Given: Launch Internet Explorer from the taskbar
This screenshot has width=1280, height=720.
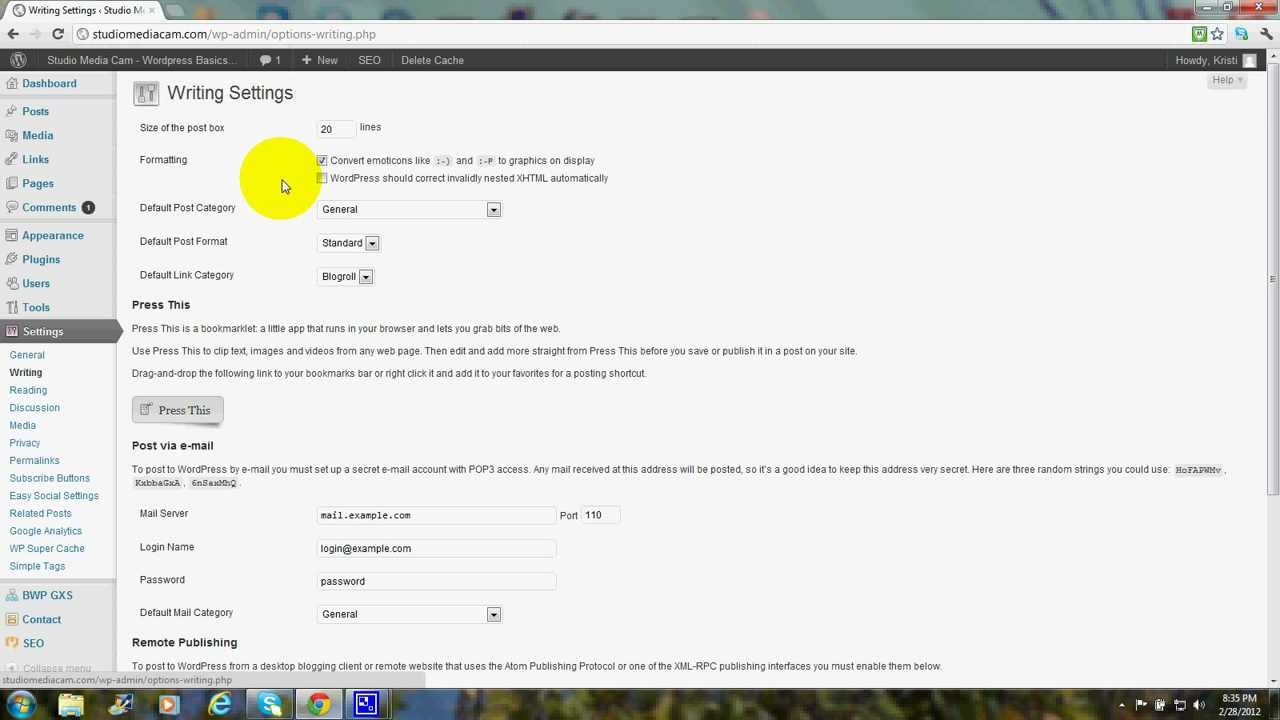Looking at the screenshot, I should pos(220,704).
